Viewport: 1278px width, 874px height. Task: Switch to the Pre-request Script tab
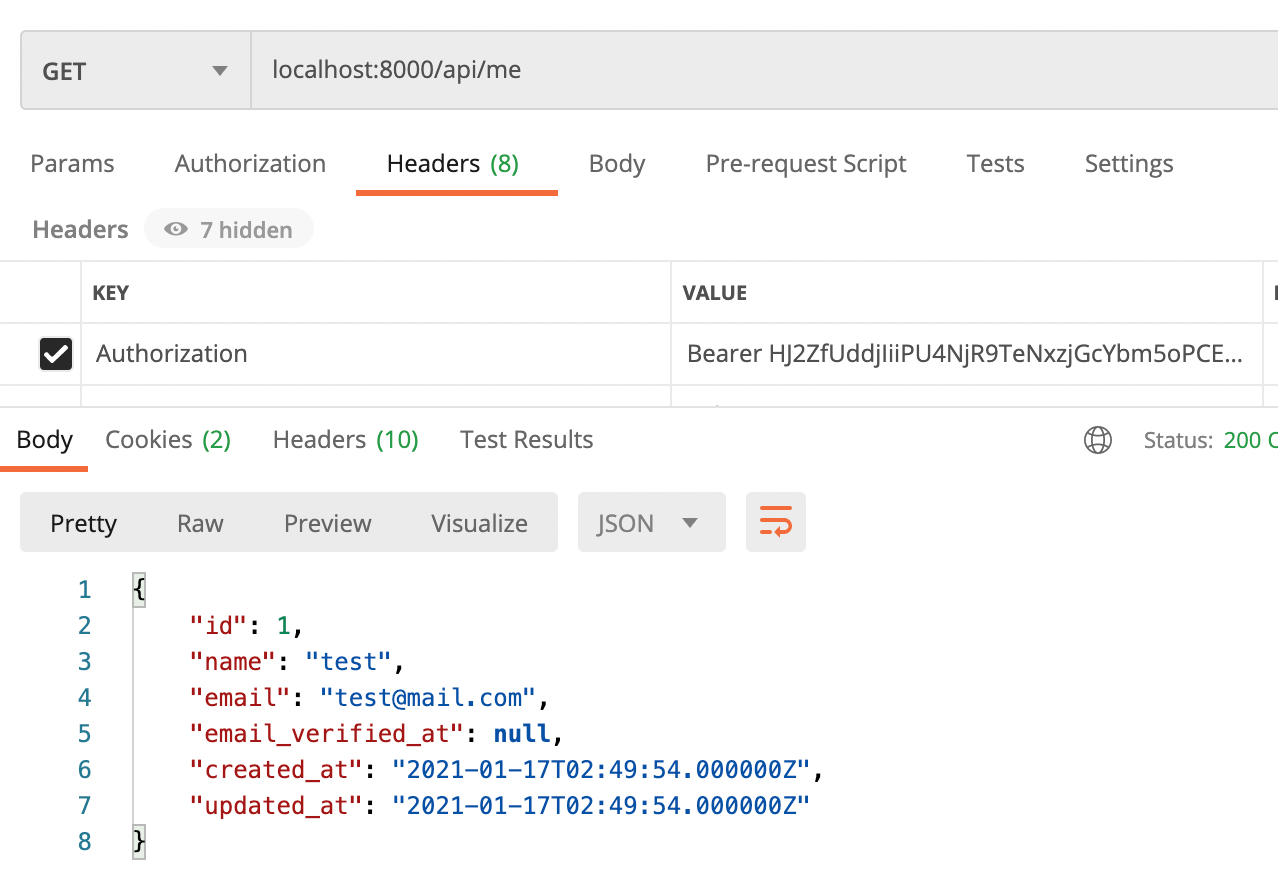pos(806,163)
